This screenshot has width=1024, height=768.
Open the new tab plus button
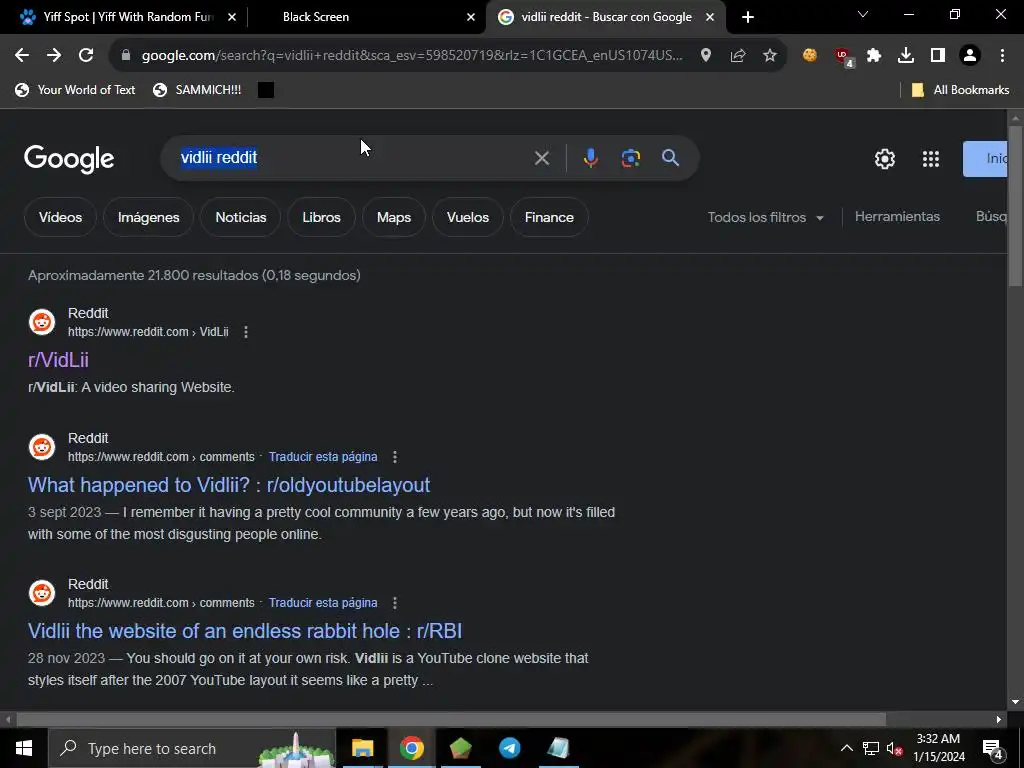[748, 17]
